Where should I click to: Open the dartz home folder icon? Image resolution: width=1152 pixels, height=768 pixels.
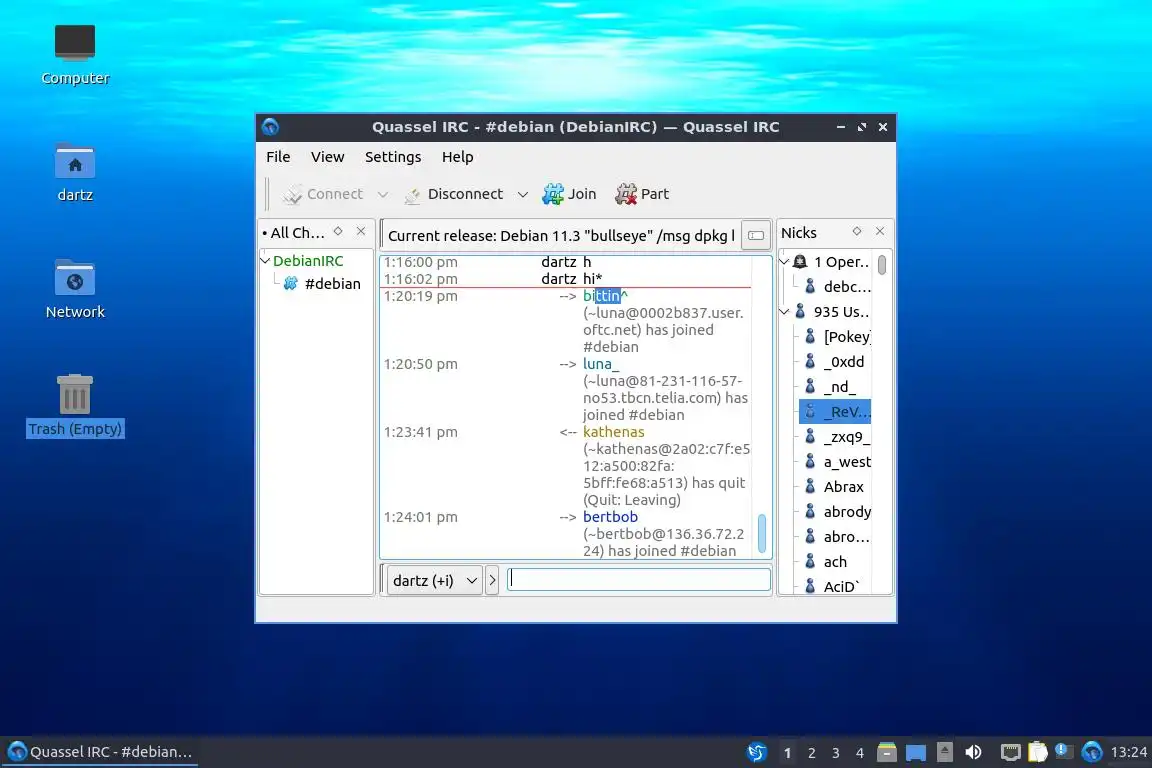coord(75,161)
